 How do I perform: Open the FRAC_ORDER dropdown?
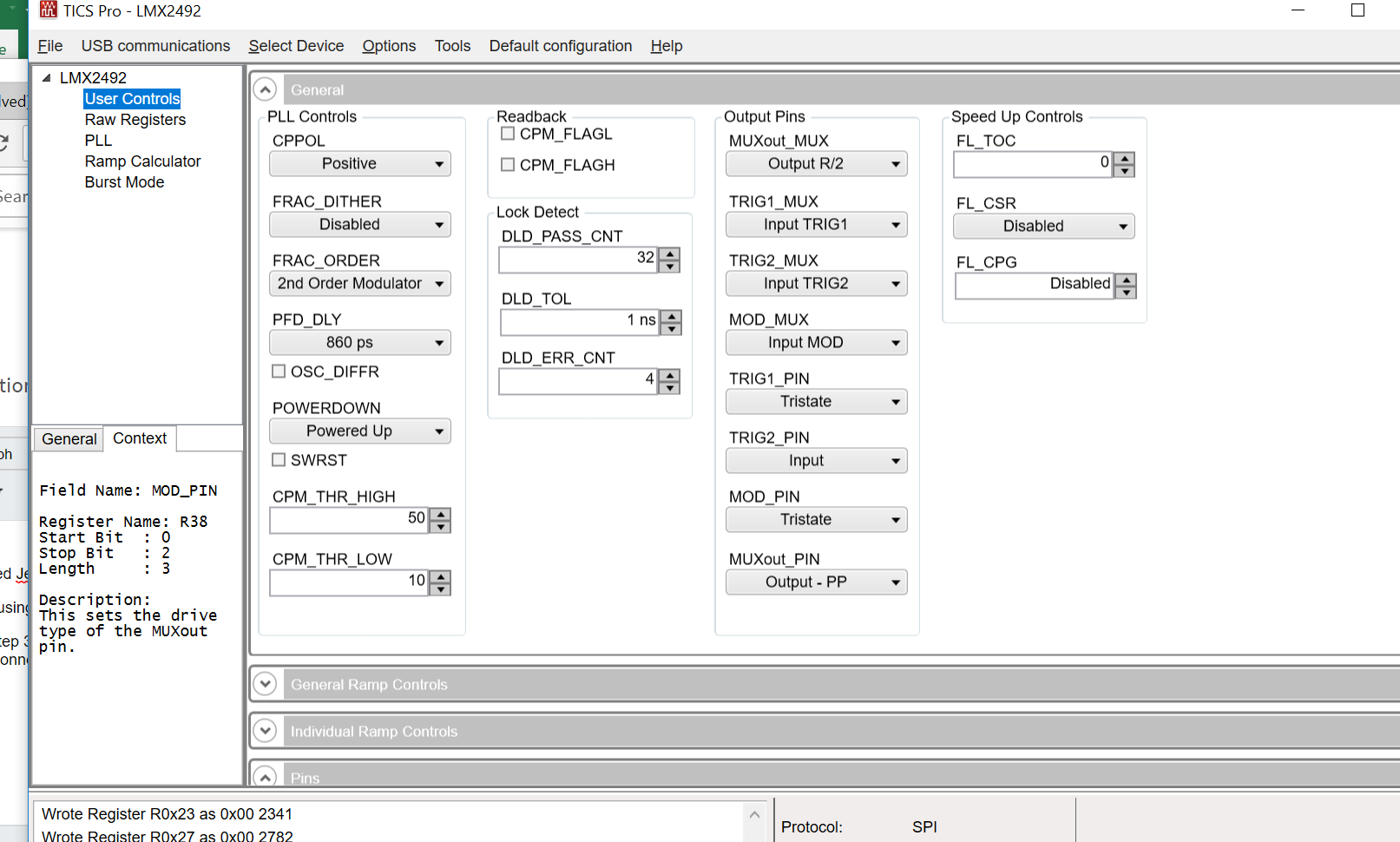click(x=360, y=284)
